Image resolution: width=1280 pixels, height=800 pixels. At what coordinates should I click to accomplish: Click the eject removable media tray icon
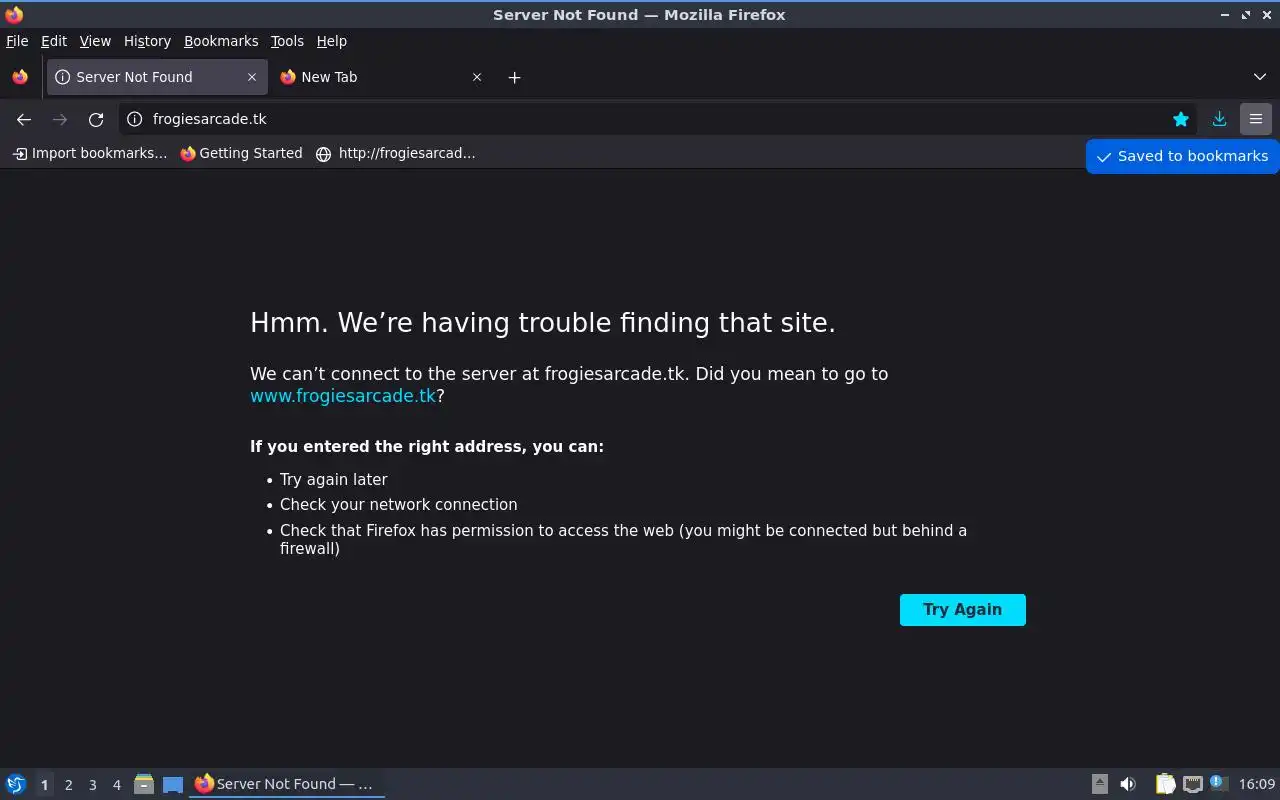tap(1099, 784)
